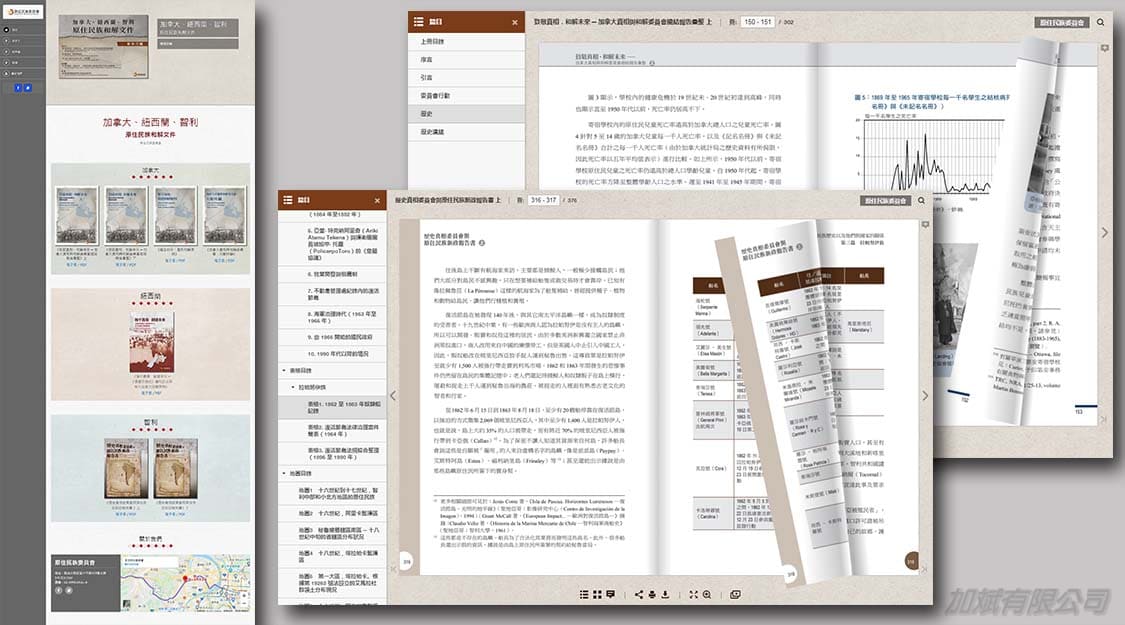Image resolution: width=1125 pixels, height=625 pixels.
Task: Click the contents list icon in the bottom toolbar
Action: (x=584, y=594)
